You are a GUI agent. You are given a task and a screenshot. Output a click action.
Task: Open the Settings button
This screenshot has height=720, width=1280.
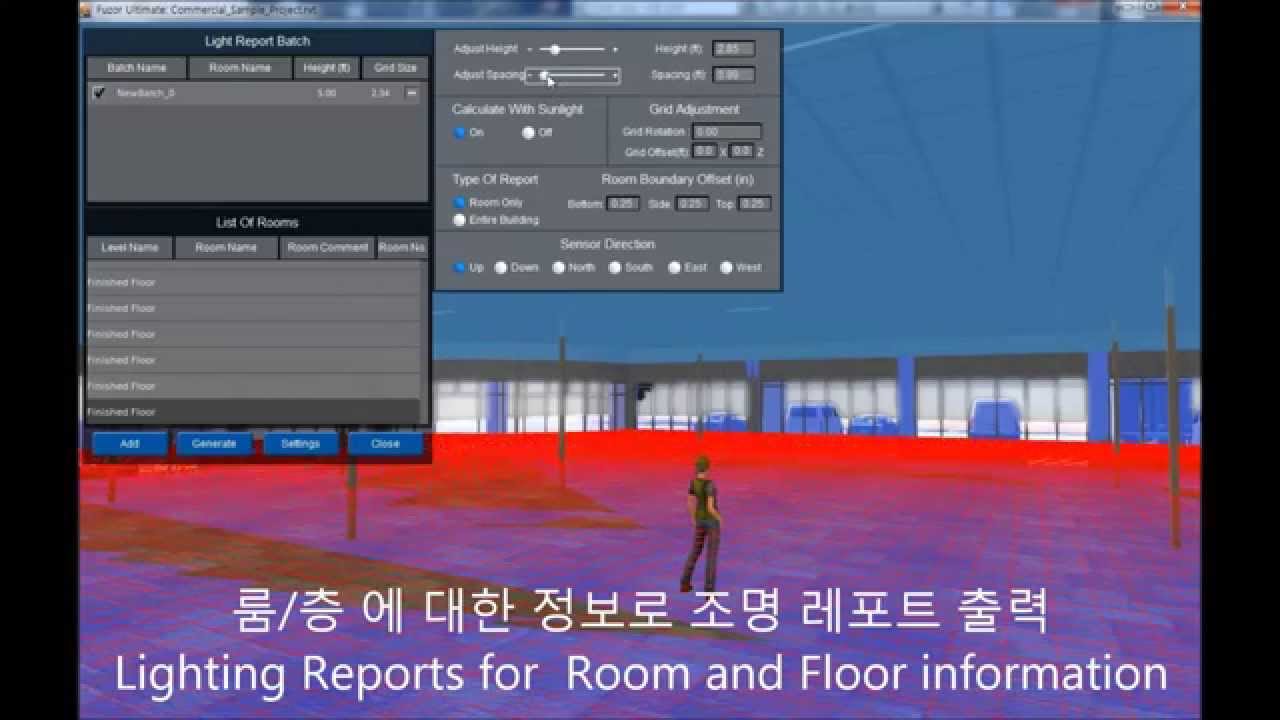pyautogui.click(x=300, y=443)
